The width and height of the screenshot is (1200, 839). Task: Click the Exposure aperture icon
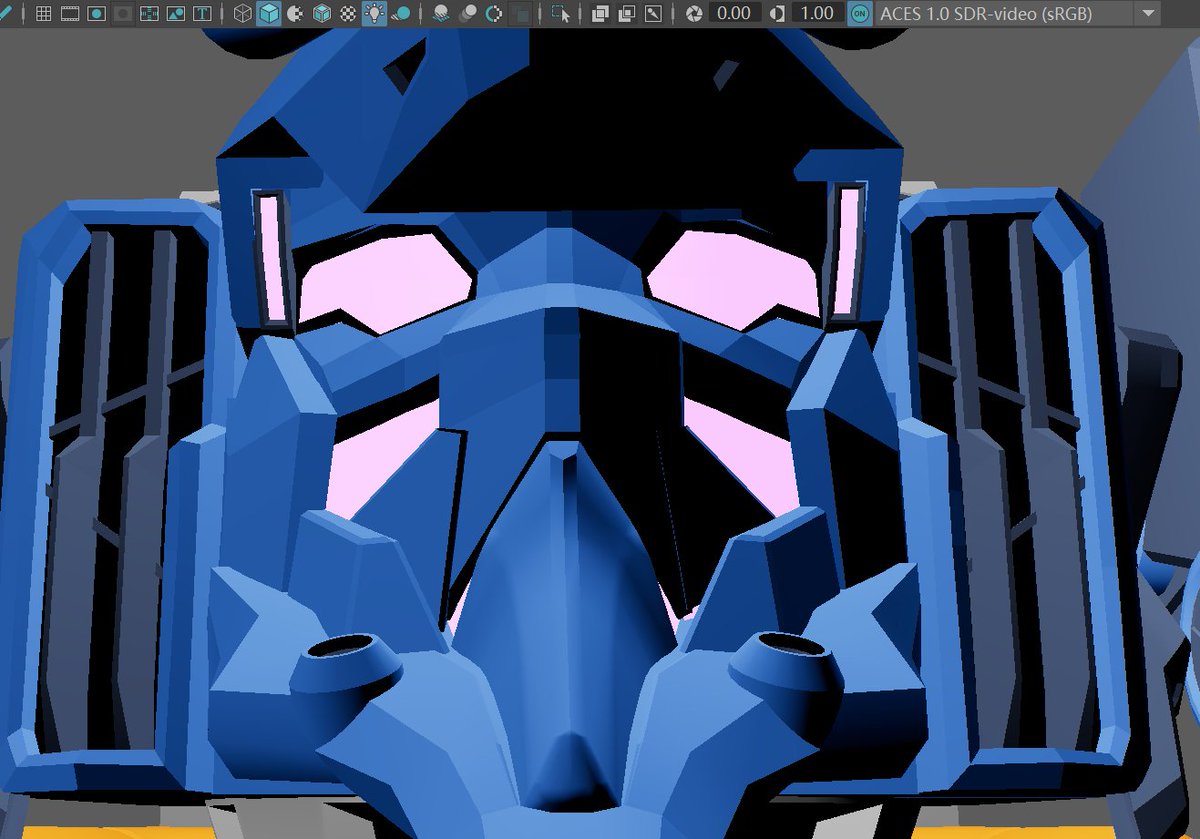click(694, 14)
